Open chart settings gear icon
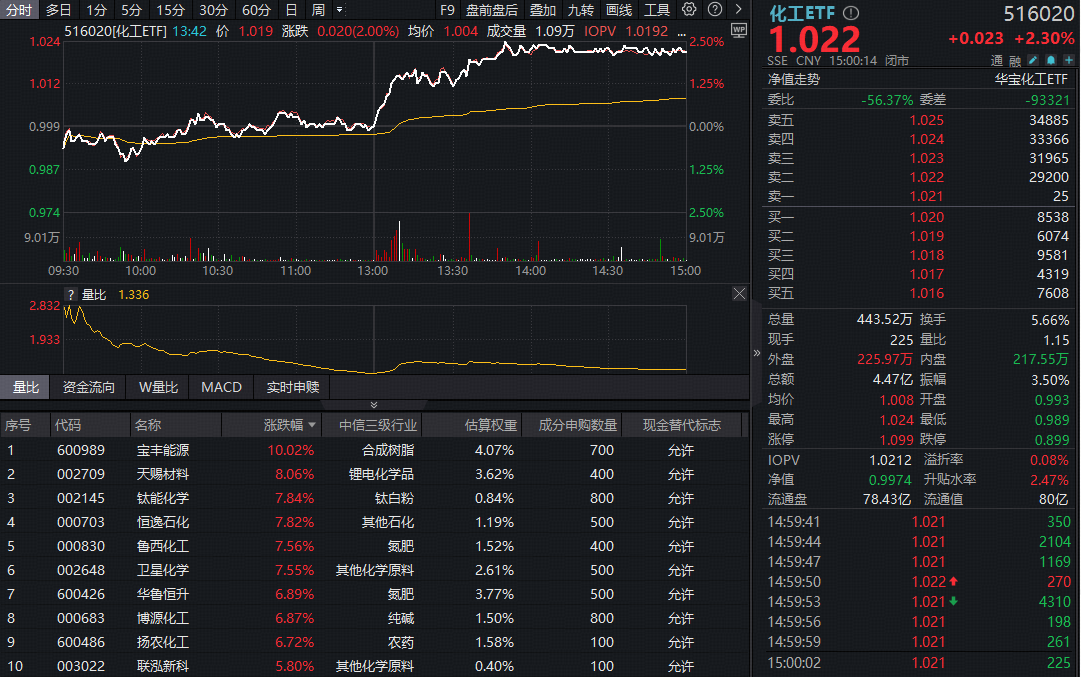The image size is (1081, 677). click(689, 10)
